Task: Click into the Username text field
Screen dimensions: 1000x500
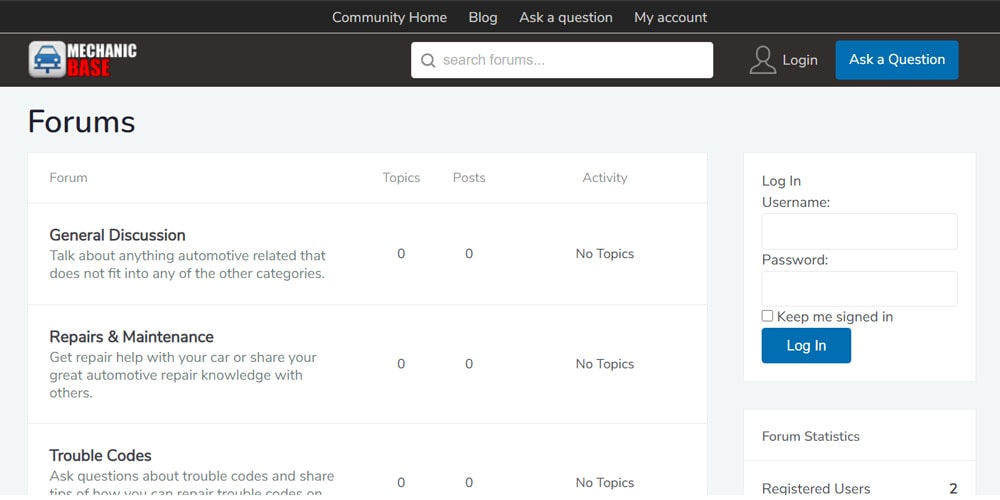Action: (x=859, y=231)
